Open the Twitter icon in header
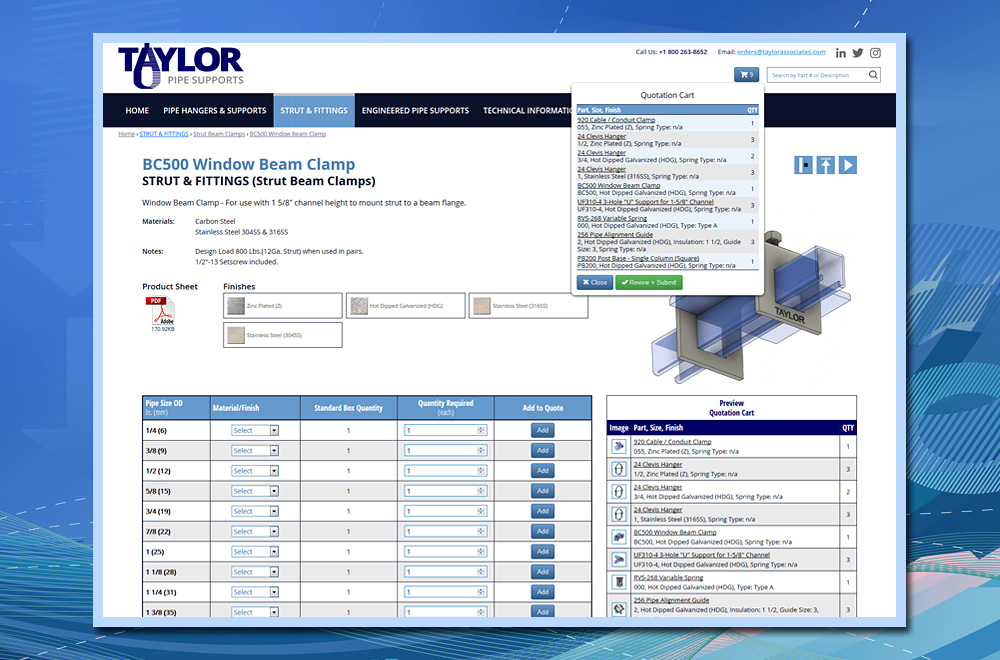This screenshot has width=1000, height=660. (858, 53)
